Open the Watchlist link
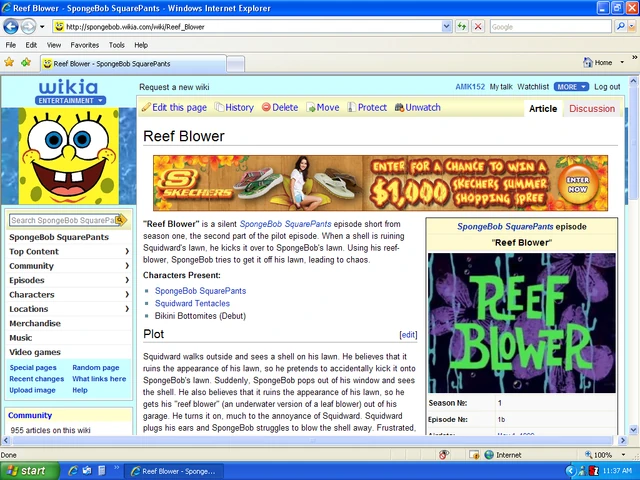The image size is (640, 480). click(x=533, y=87)
